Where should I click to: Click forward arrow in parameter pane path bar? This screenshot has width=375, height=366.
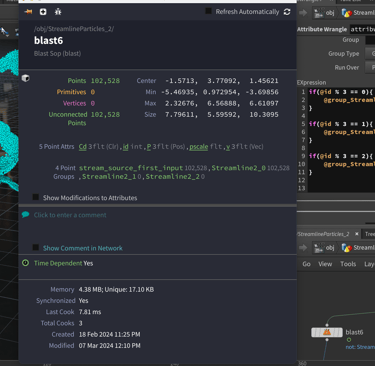(303, 13)
